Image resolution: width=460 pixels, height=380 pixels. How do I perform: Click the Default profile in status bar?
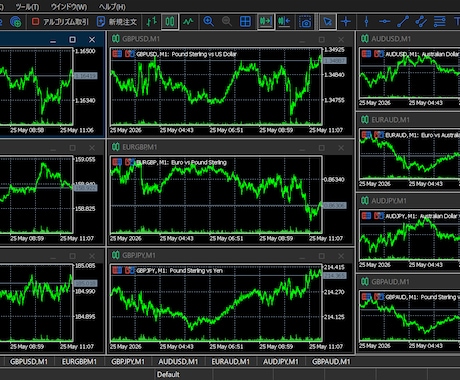point(168,374)
